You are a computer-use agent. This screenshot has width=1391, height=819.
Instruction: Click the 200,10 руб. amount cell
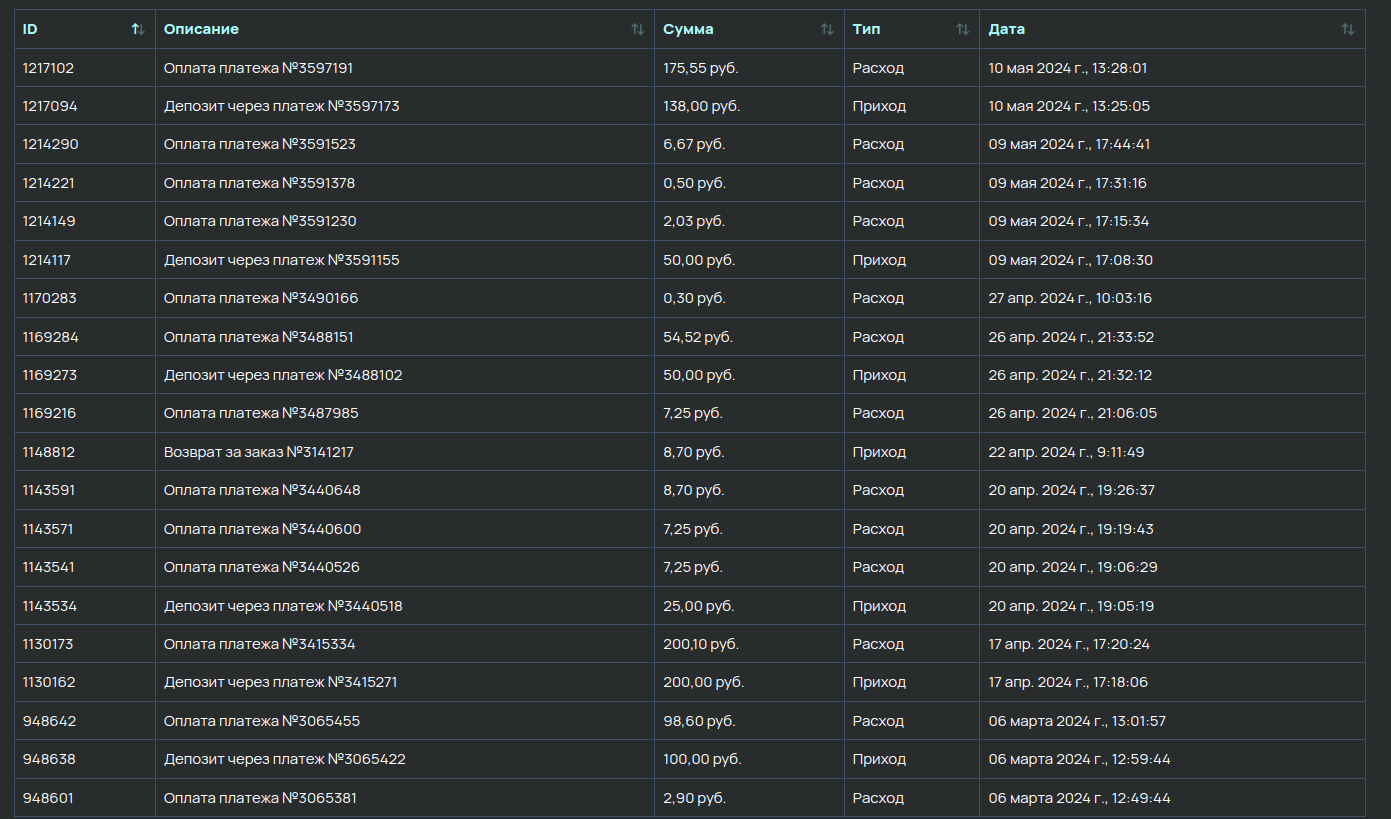(700, 644)
